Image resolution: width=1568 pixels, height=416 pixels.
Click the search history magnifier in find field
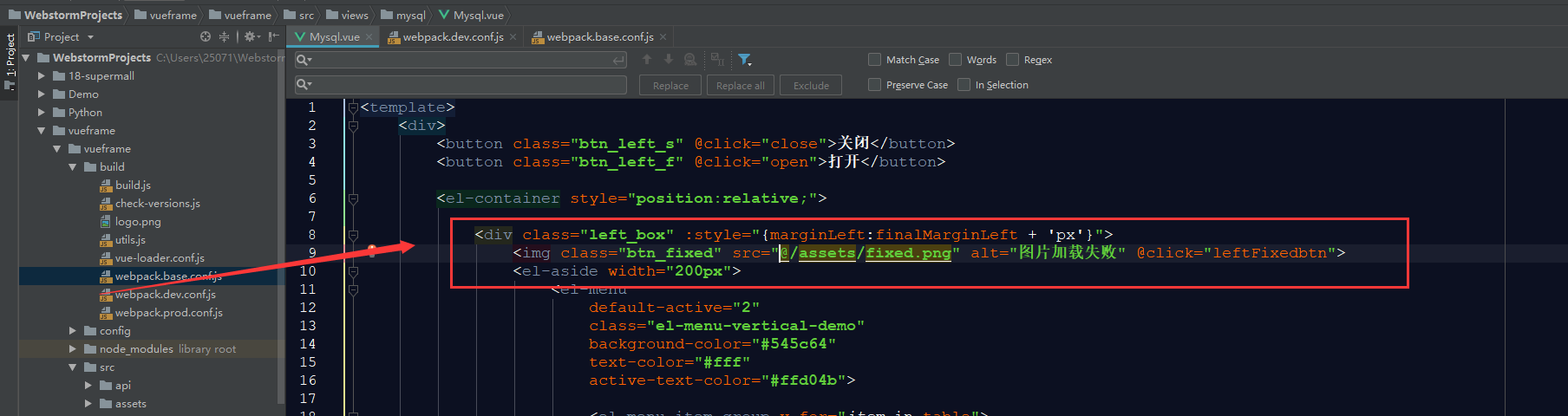click(x=304, y=60)
